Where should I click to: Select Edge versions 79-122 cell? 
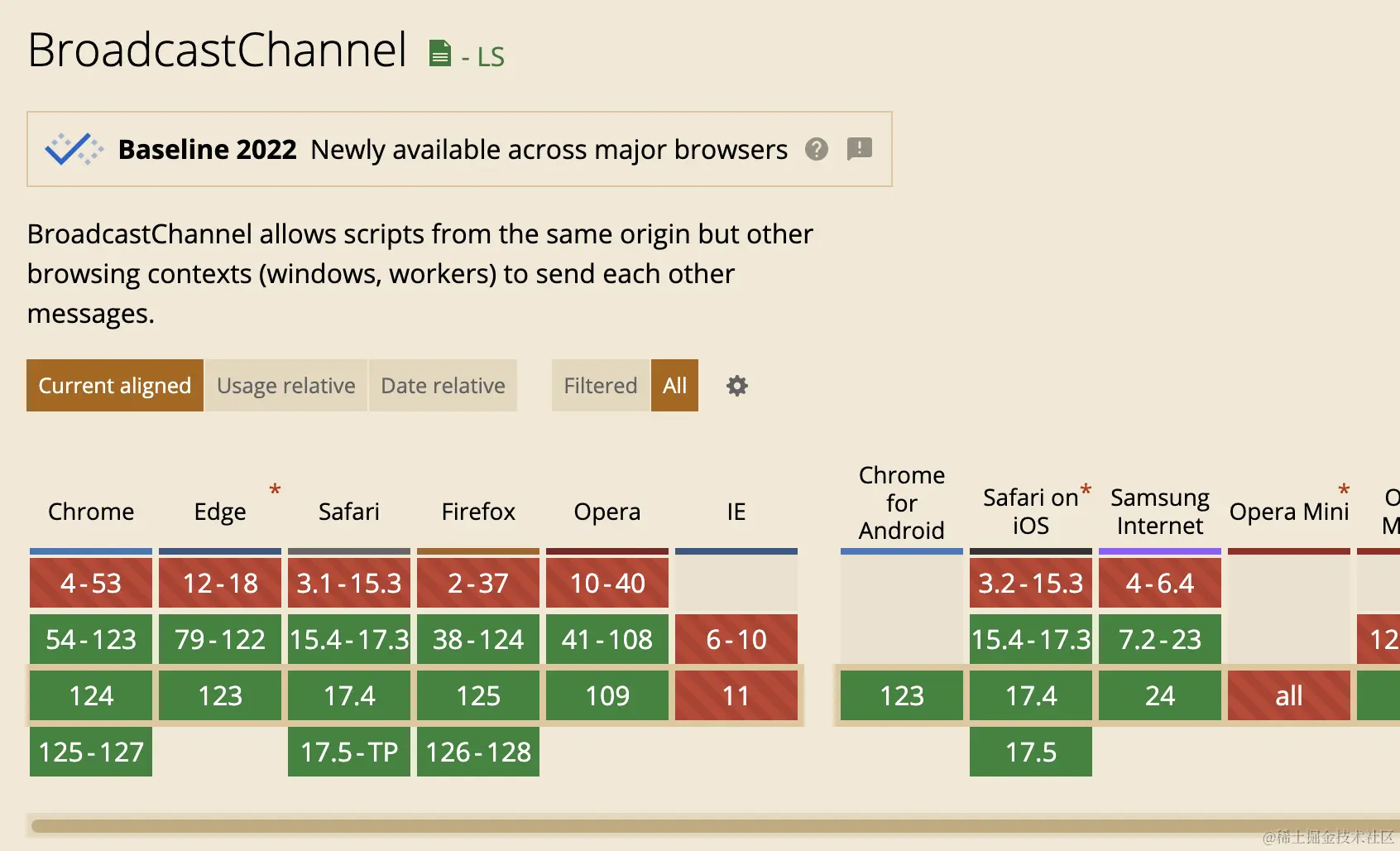coord(220,639)
